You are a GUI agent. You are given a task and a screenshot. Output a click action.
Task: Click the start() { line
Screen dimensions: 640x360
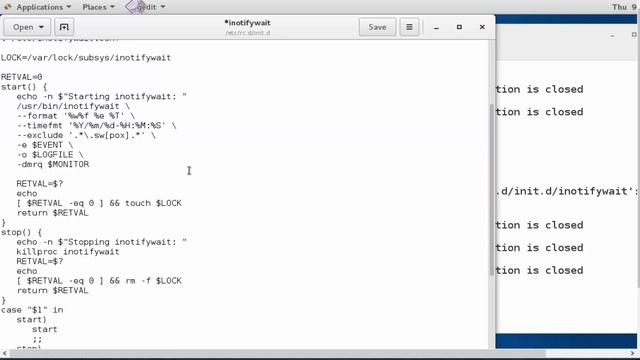[x=24, y=87]
